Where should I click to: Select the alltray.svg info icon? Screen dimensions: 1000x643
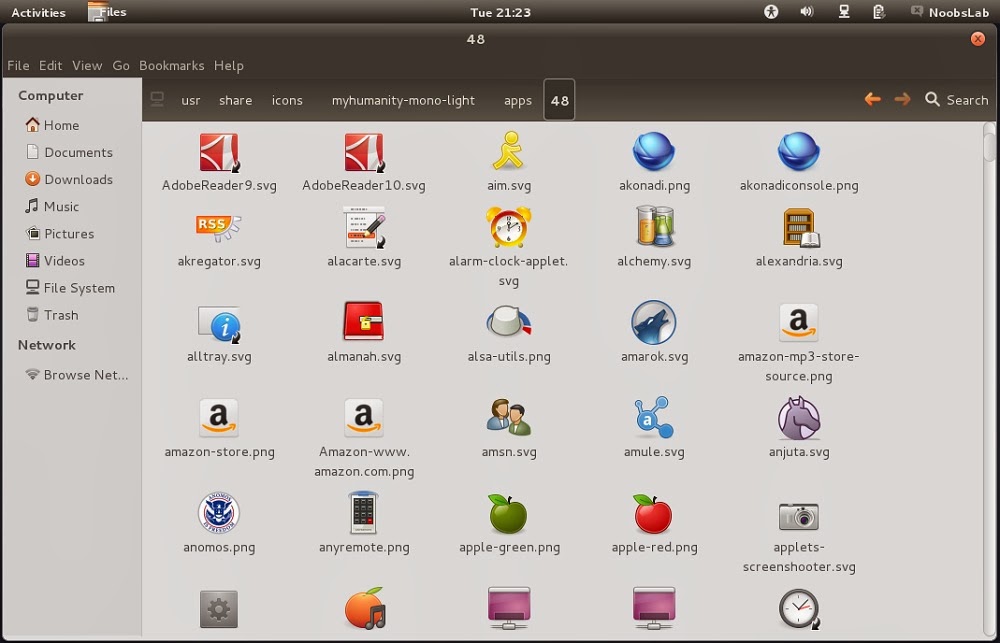pos(220,325)
